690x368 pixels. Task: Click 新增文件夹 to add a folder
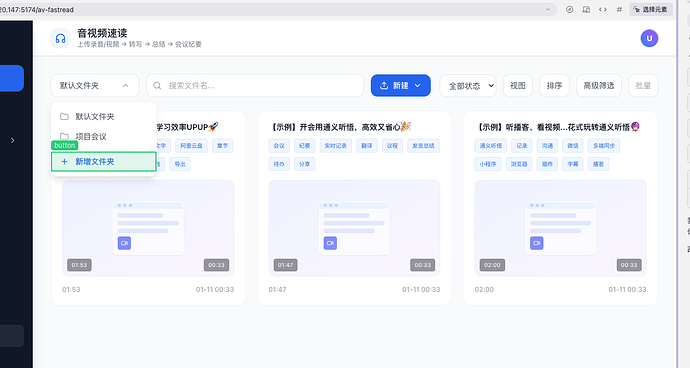point(104,162)
